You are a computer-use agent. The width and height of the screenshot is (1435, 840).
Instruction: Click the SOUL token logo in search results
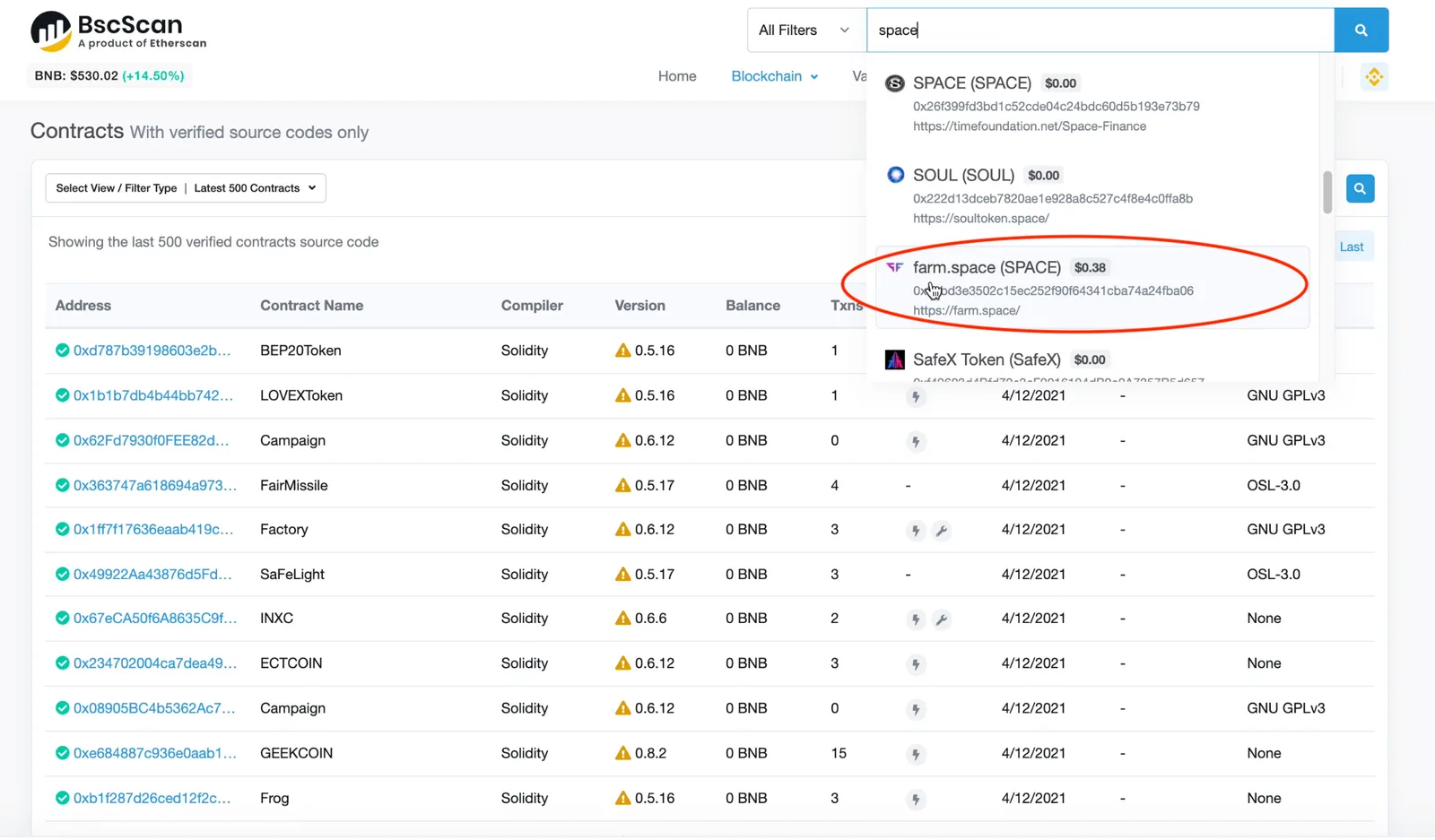[x=895, y=175]
